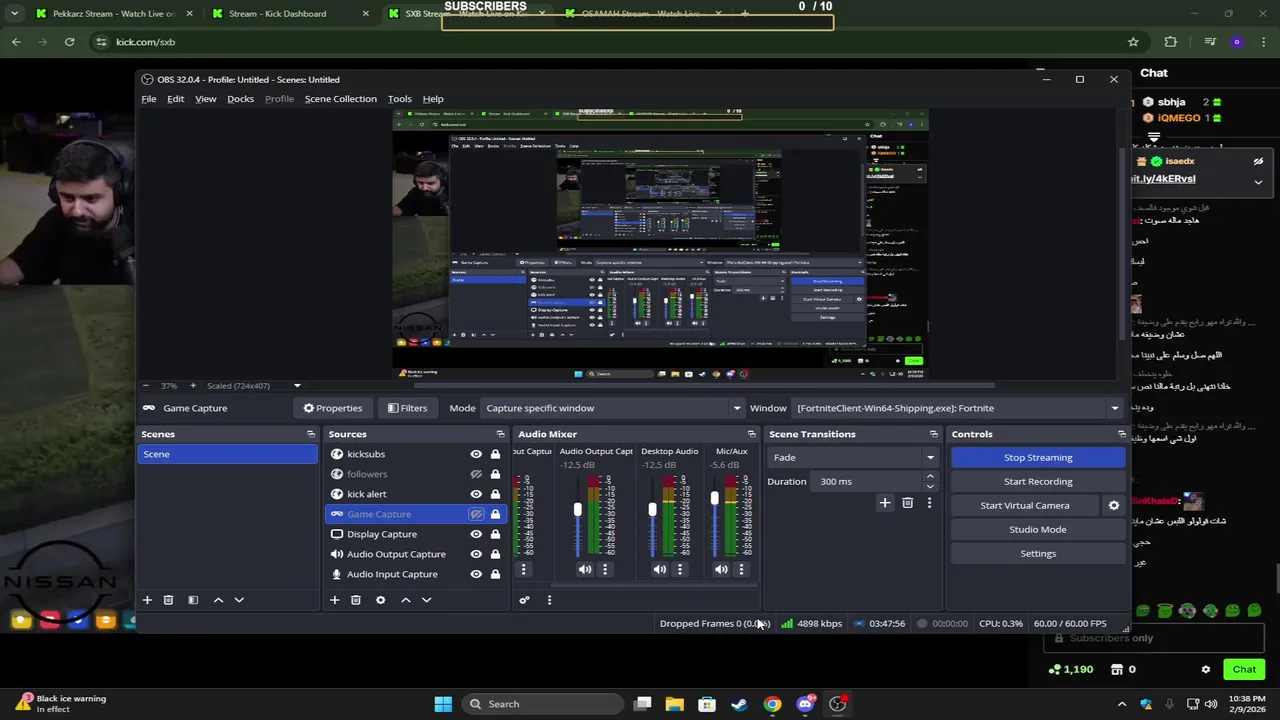The width and height of the screenshot is (1280, 720).
Task: Hide the kick alert source eye icon
Action: [476, 494]
